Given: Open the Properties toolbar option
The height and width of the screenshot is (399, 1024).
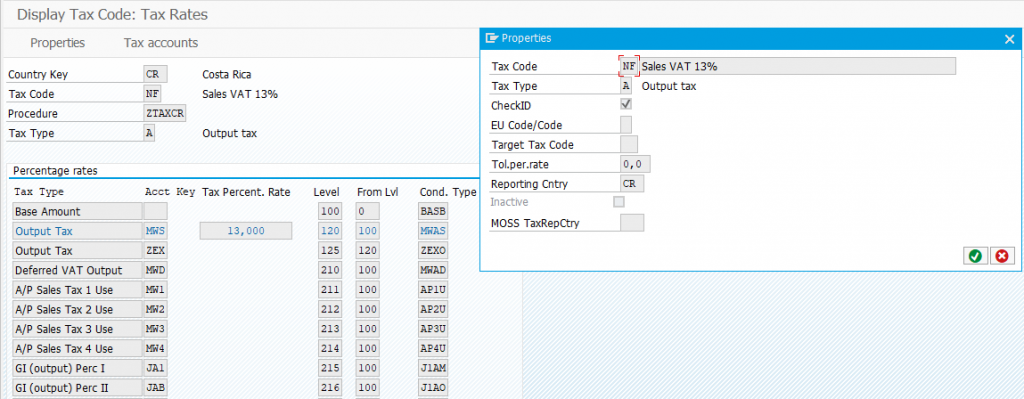Looking at the screenshot, I should (57, 43).
